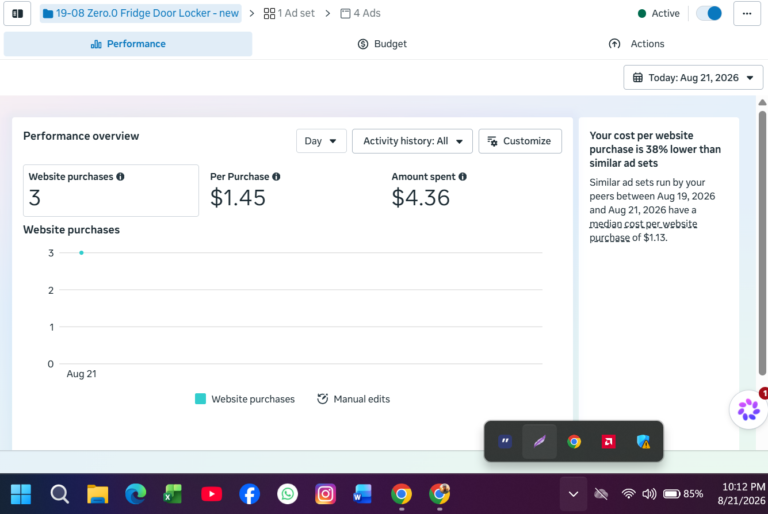Toggle the Manual edits legend item
The image size is (768, 514).
point(353,399)
